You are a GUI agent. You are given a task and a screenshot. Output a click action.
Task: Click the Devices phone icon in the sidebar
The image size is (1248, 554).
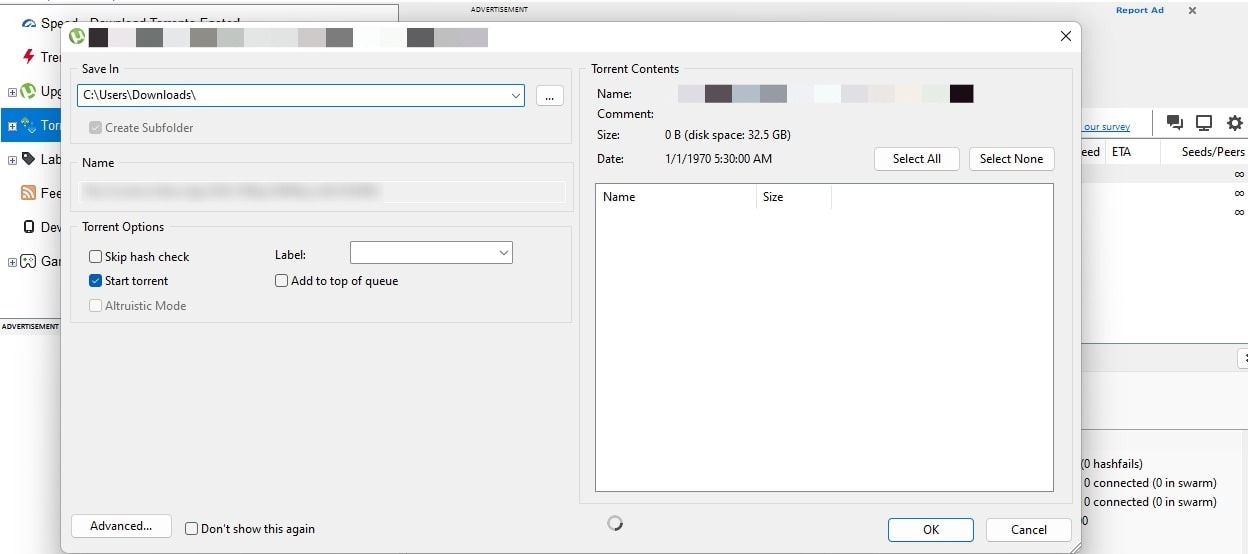(28, 227)
